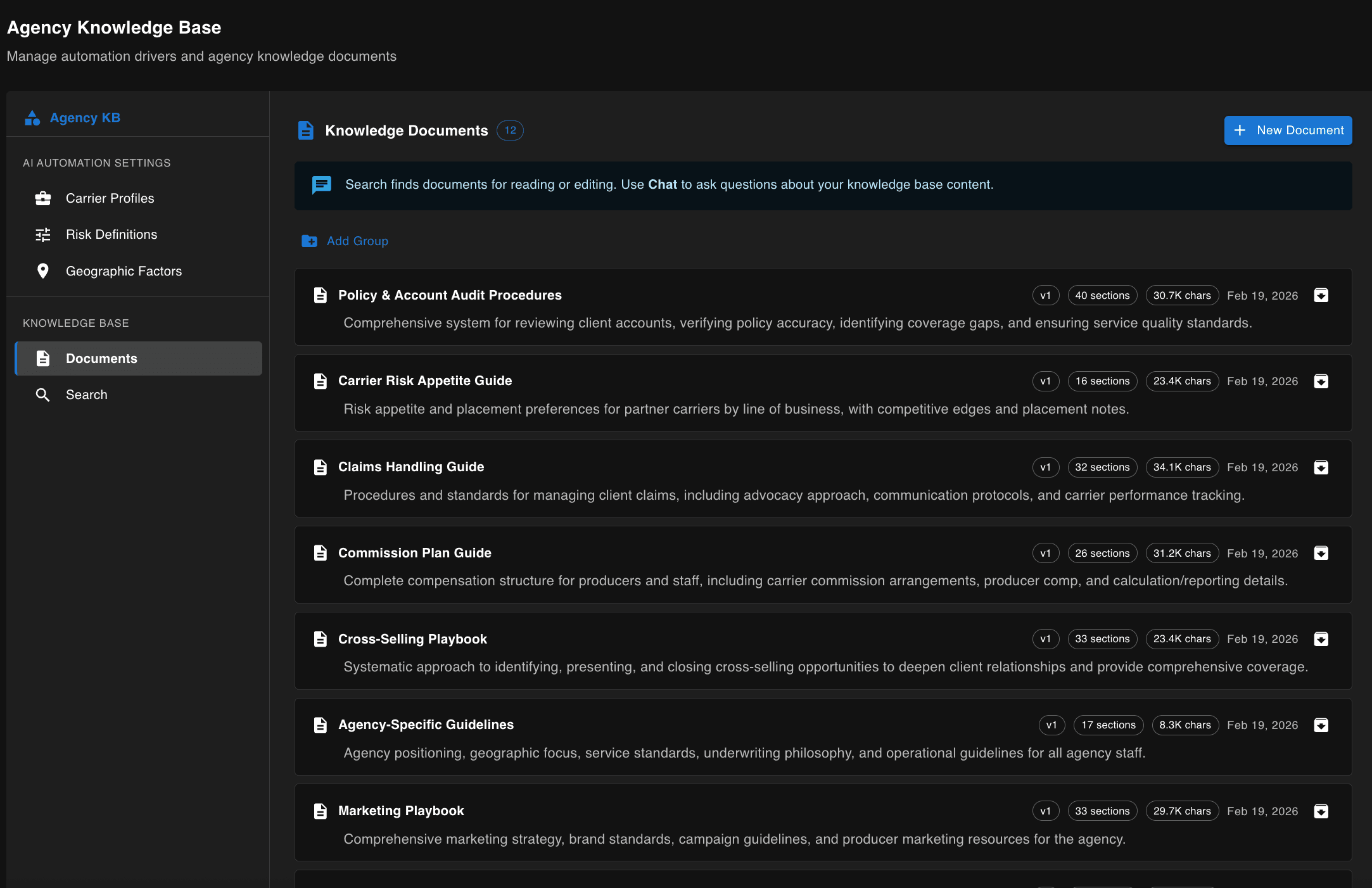1372x888 pixels.
Task: Open Carrier Profiles settings
Action: tap(138, 198)
